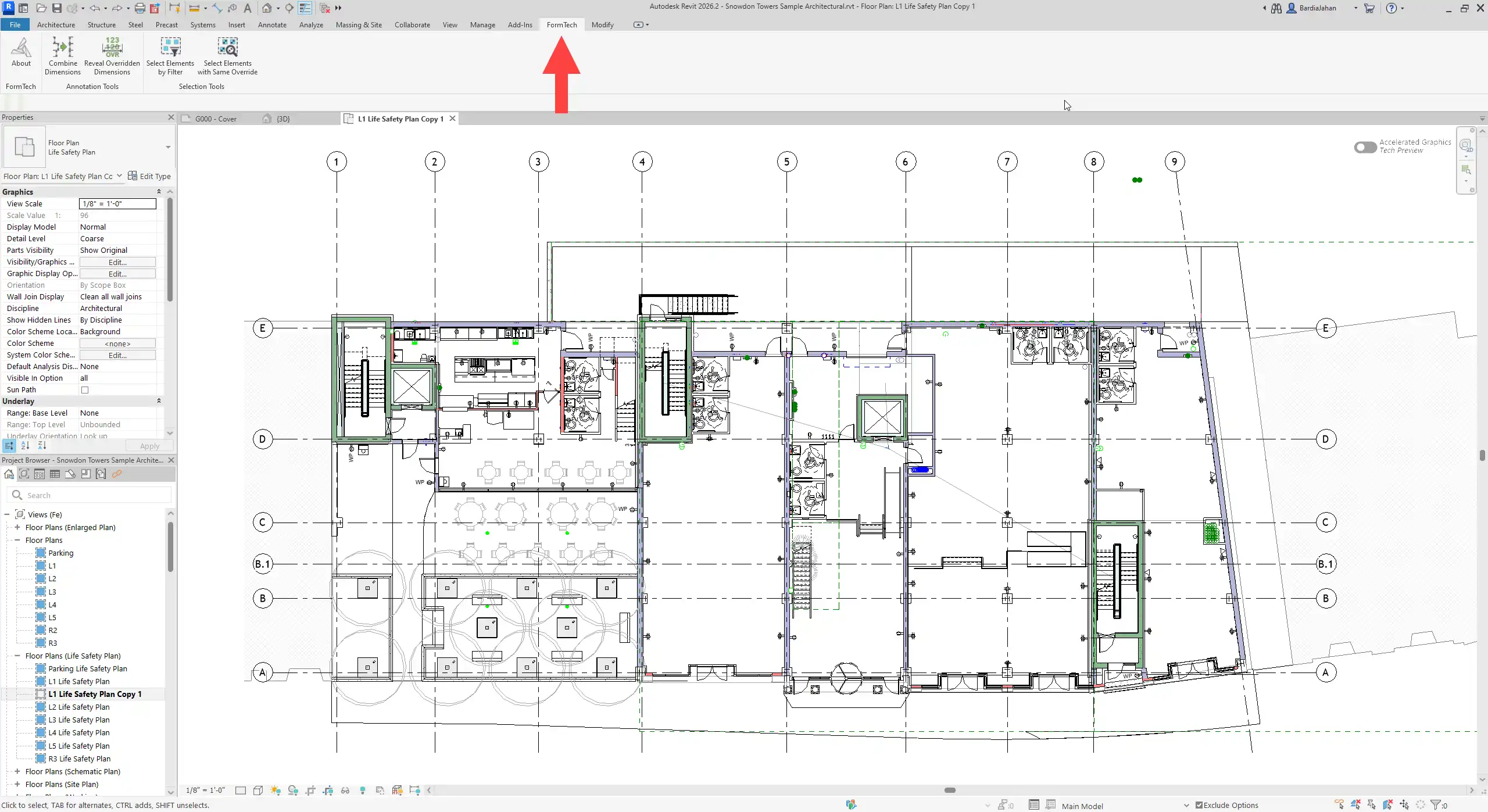Screen dimensions: 1488x812
Task: Toggle Accelerated Graphics Tech Preview switch
Action: click(x=1364, y=147)
